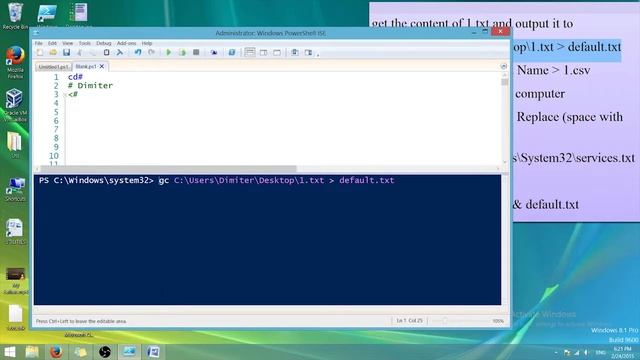
Task: Click the Start PowerShell.exe icon
Action: [x=232, y=52]
